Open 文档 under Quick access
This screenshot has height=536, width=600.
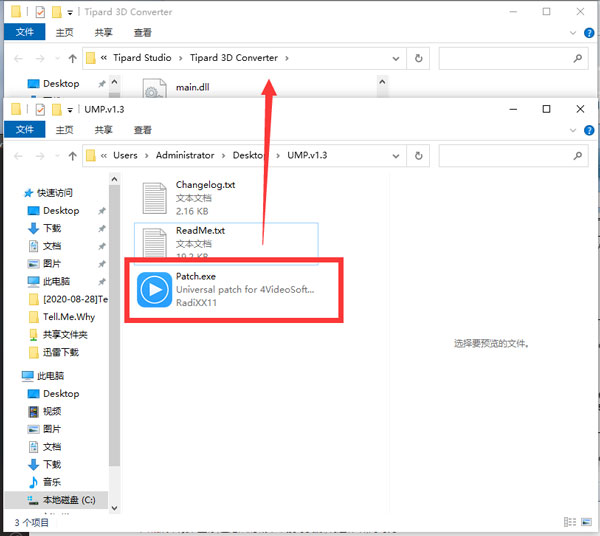[x=52, y=246]
